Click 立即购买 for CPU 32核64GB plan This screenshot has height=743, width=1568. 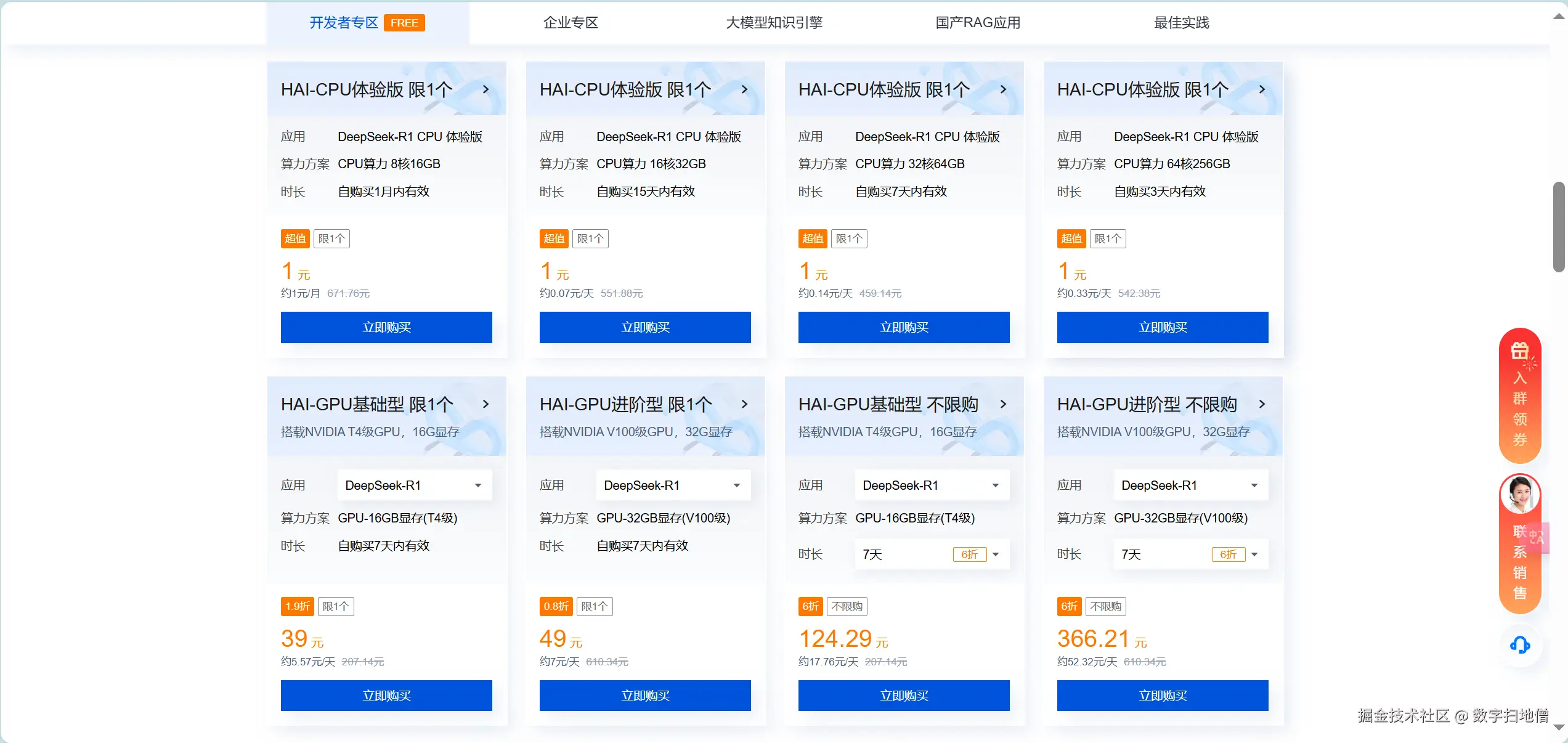click(904, 327)
